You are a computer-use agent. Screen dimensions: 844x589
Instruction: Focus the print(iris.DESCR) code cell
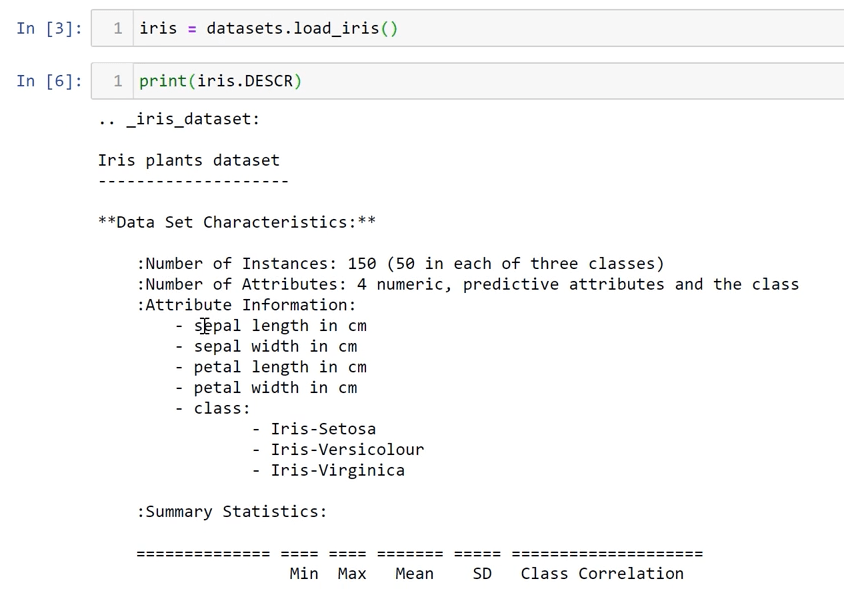[x=500, y=81]
